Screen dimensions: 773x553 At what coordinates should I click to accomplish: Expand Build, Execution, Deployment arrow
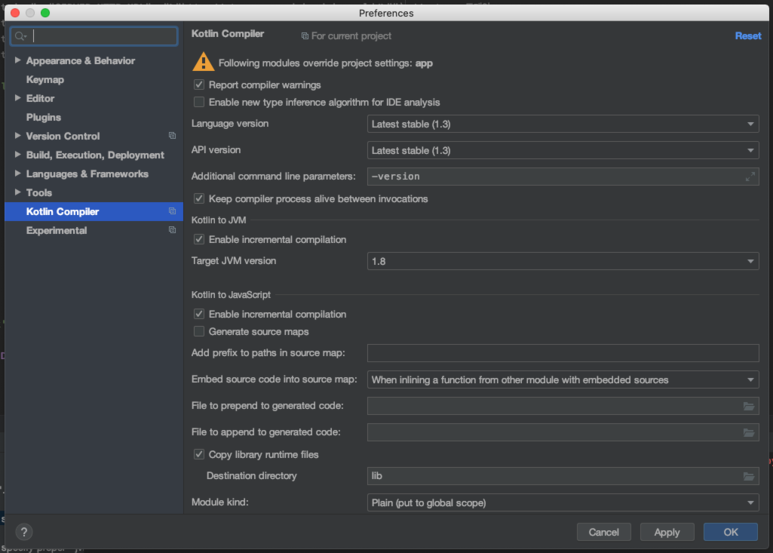pyautogui.click(x=18, y=154)
